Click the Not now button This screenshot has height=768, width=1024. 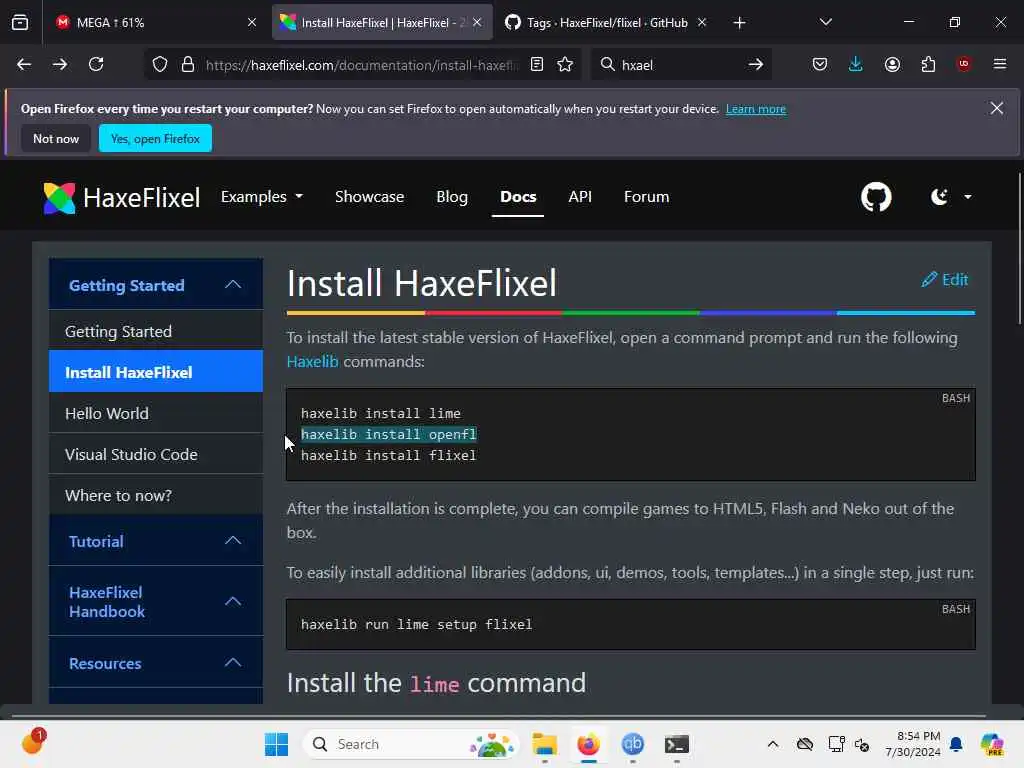56,138
